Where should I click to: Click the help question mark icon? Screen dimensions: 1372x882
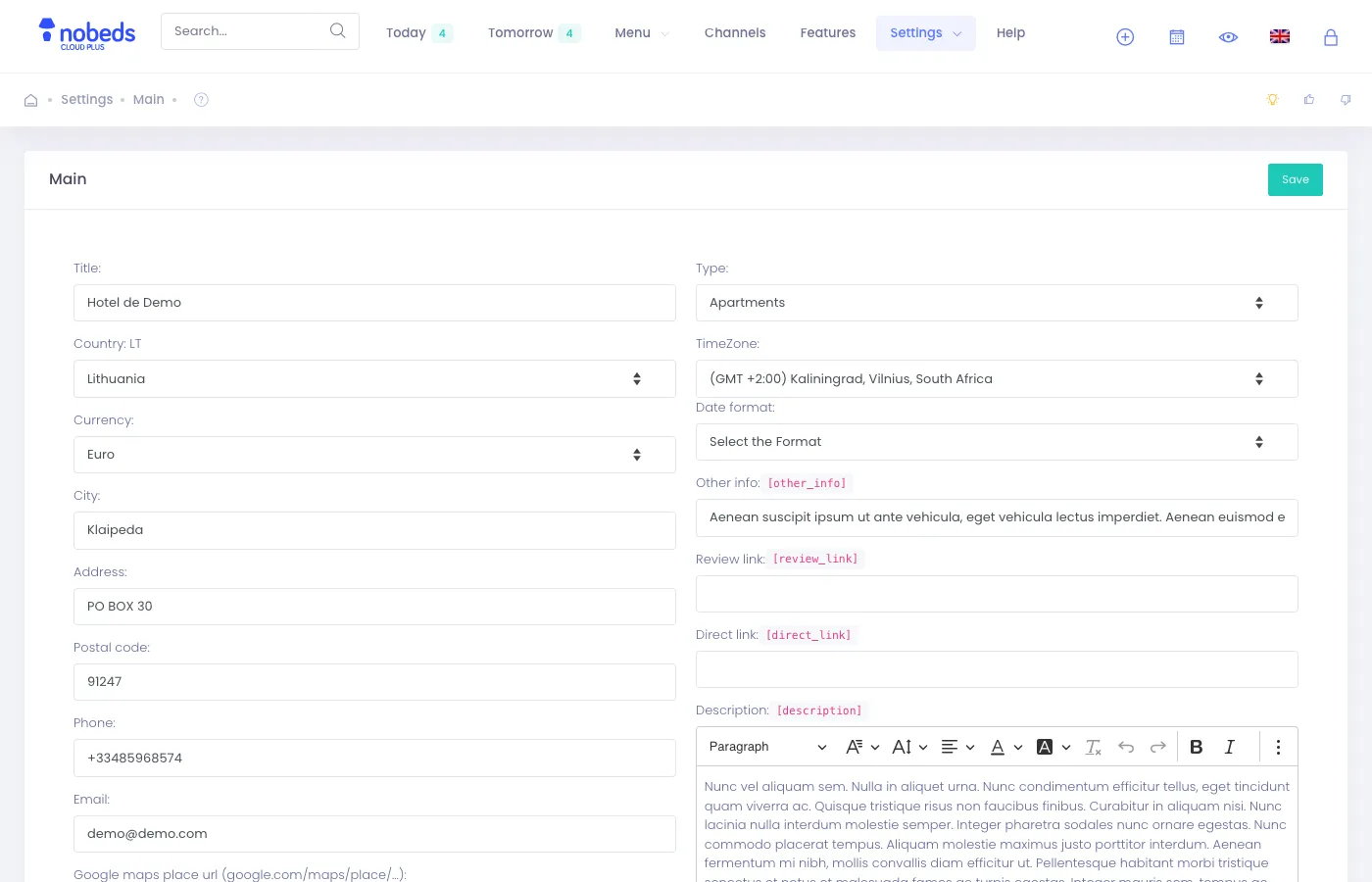(201, 100)
